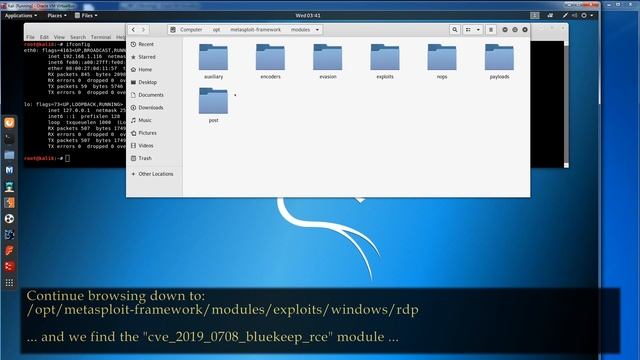The height and width of the screenshot is (360, 640).
Task: Open terminal Edit menu
Action: [44, 37]
